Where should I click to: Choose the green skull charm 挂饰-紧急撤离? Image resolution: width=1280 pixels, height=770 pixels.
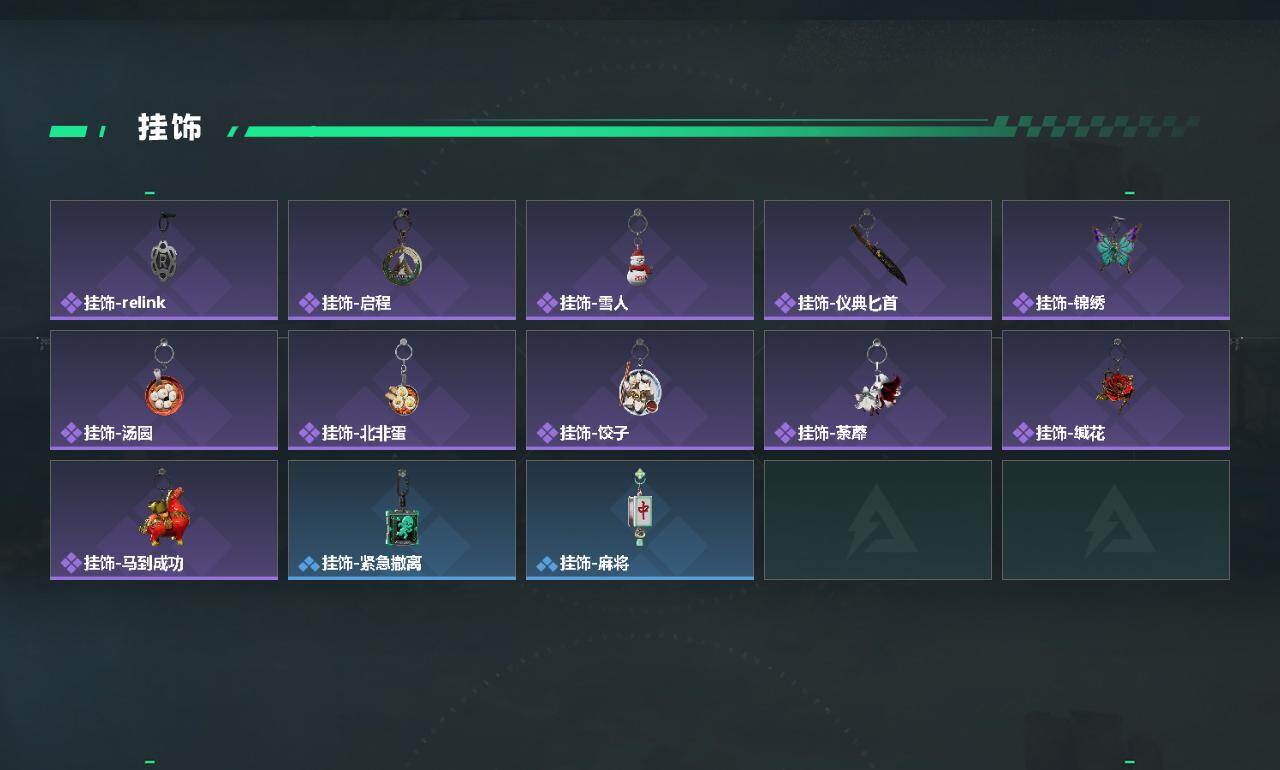coord(401,509)
